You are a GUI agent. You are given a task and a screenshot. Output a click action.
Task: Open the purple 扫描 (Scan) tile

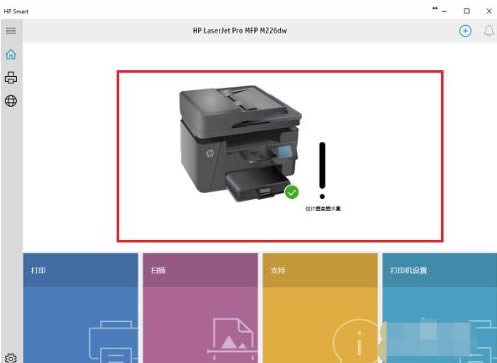[x=200, y=308]
